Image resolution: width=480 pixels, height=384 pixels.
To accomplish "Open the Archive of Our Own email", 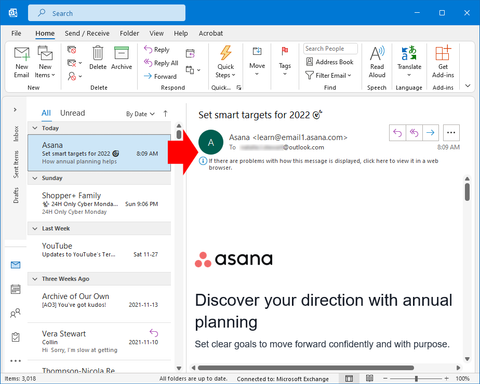I will tap(99, 304).
